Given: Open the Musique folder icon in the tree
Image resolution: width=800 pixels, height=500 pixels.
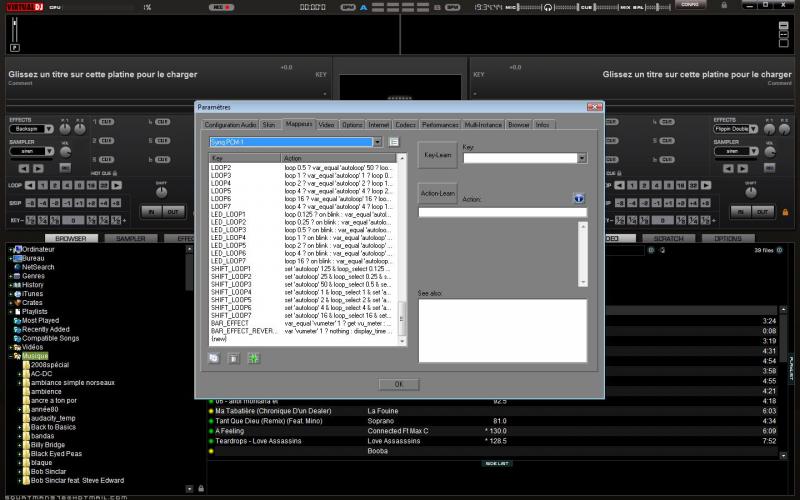Looking at the screenshot, I should tap(17, 356).
